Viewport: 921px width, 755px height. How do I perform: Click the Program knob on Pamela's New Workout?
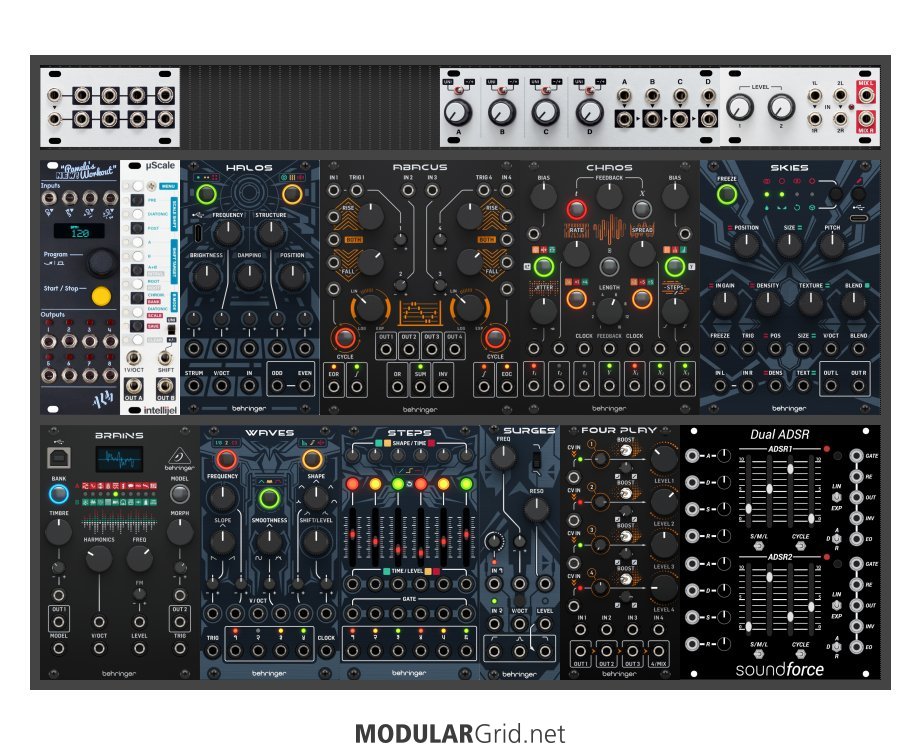[x=101, y=262]
